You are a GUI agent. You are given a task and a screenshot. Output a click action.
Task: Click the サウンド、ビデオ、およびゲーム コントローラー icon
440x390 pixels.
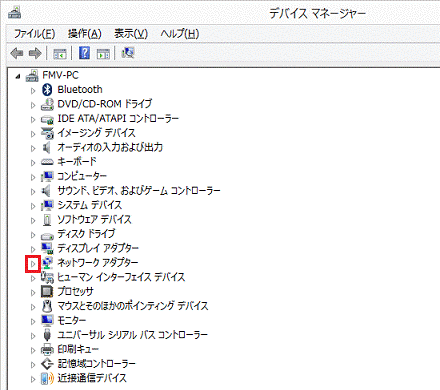tap(46, 191)
